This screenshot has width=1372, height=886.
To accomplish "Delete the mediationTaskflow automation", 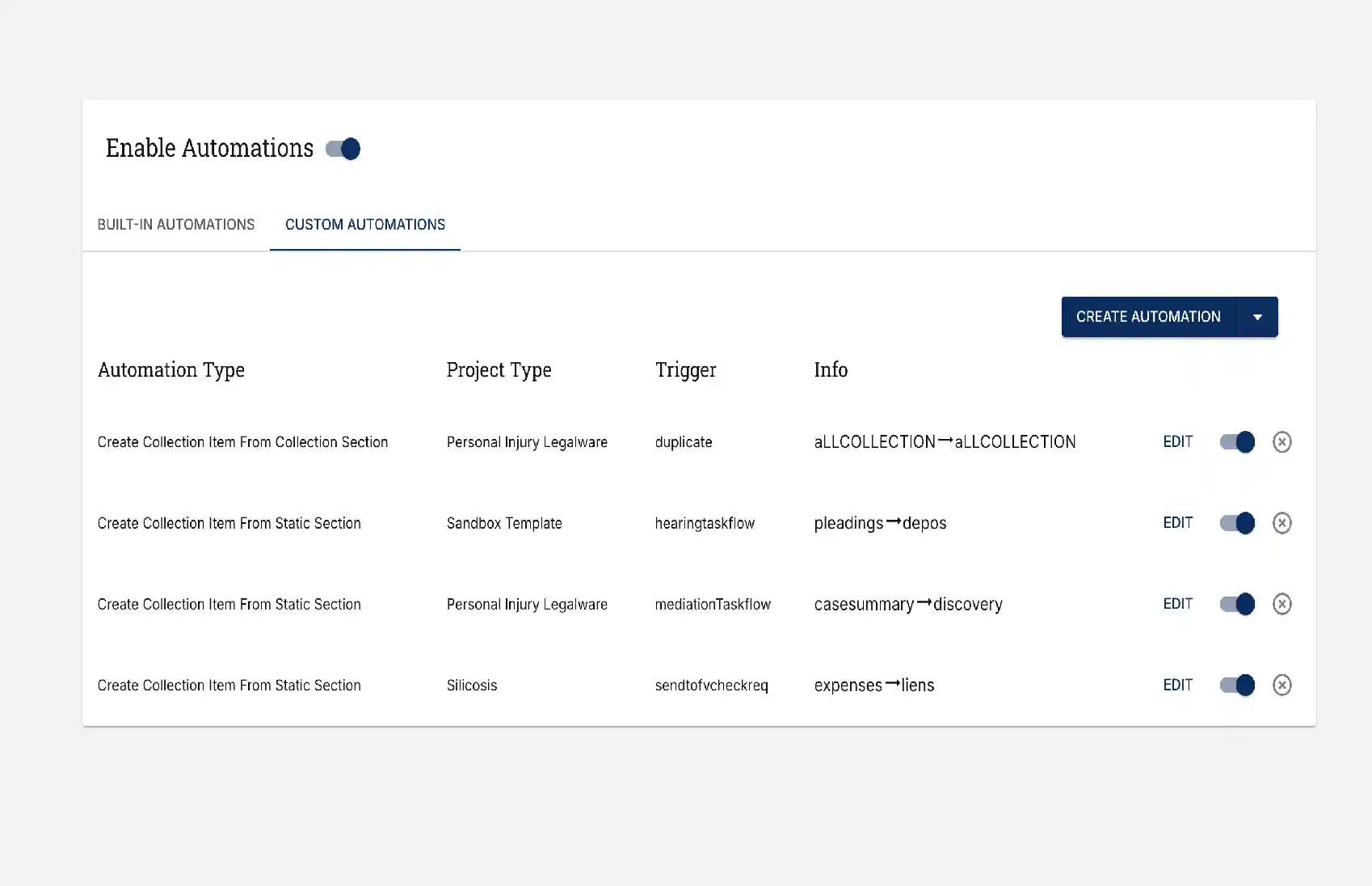I will [x=1282, y=604].
